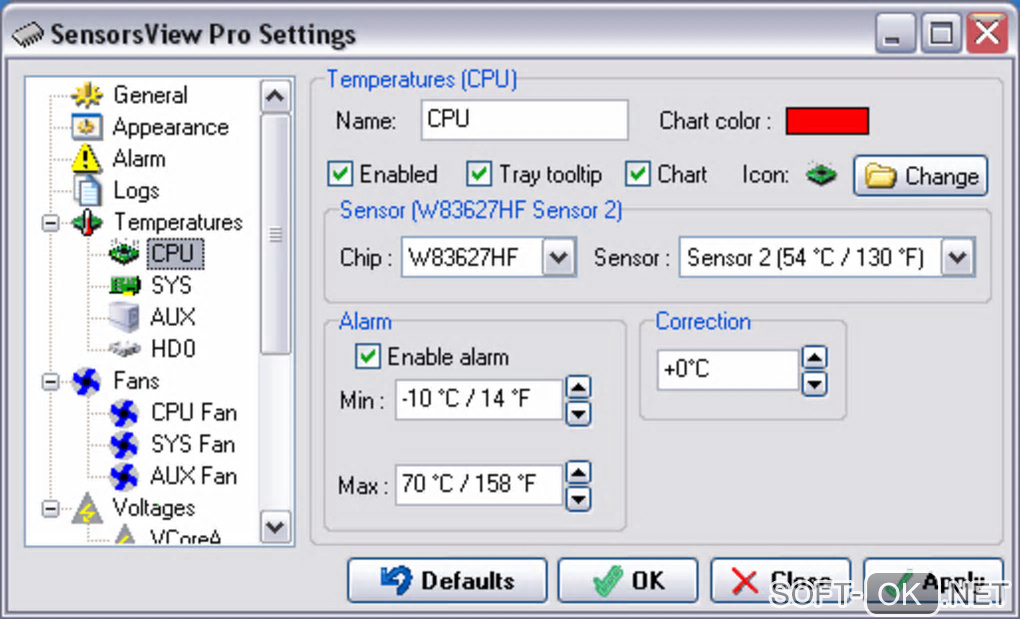The width and height of the screenshot is (1020, 619).
Task: Click the Name field containing CPU
Action: coord(524,120)
